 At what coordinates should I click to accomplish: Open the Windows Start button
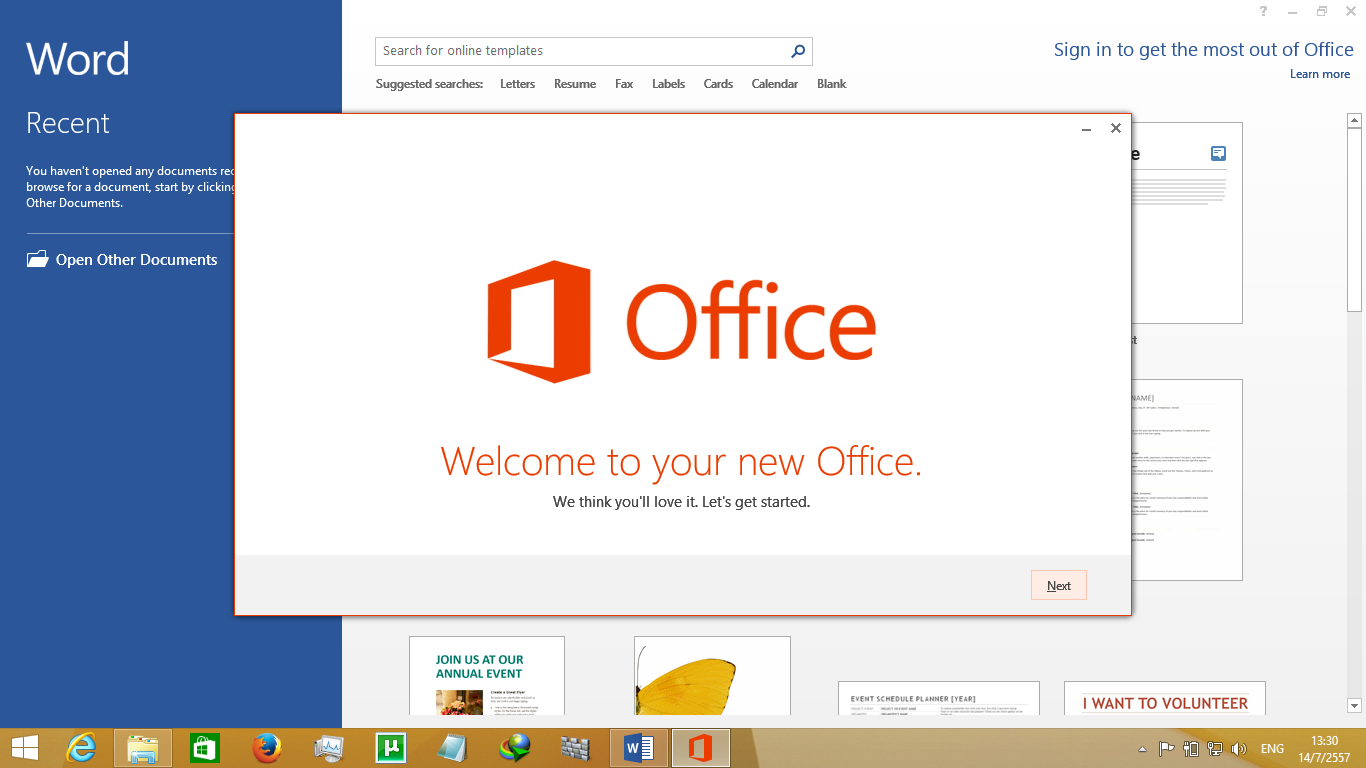tap(25, 748)
